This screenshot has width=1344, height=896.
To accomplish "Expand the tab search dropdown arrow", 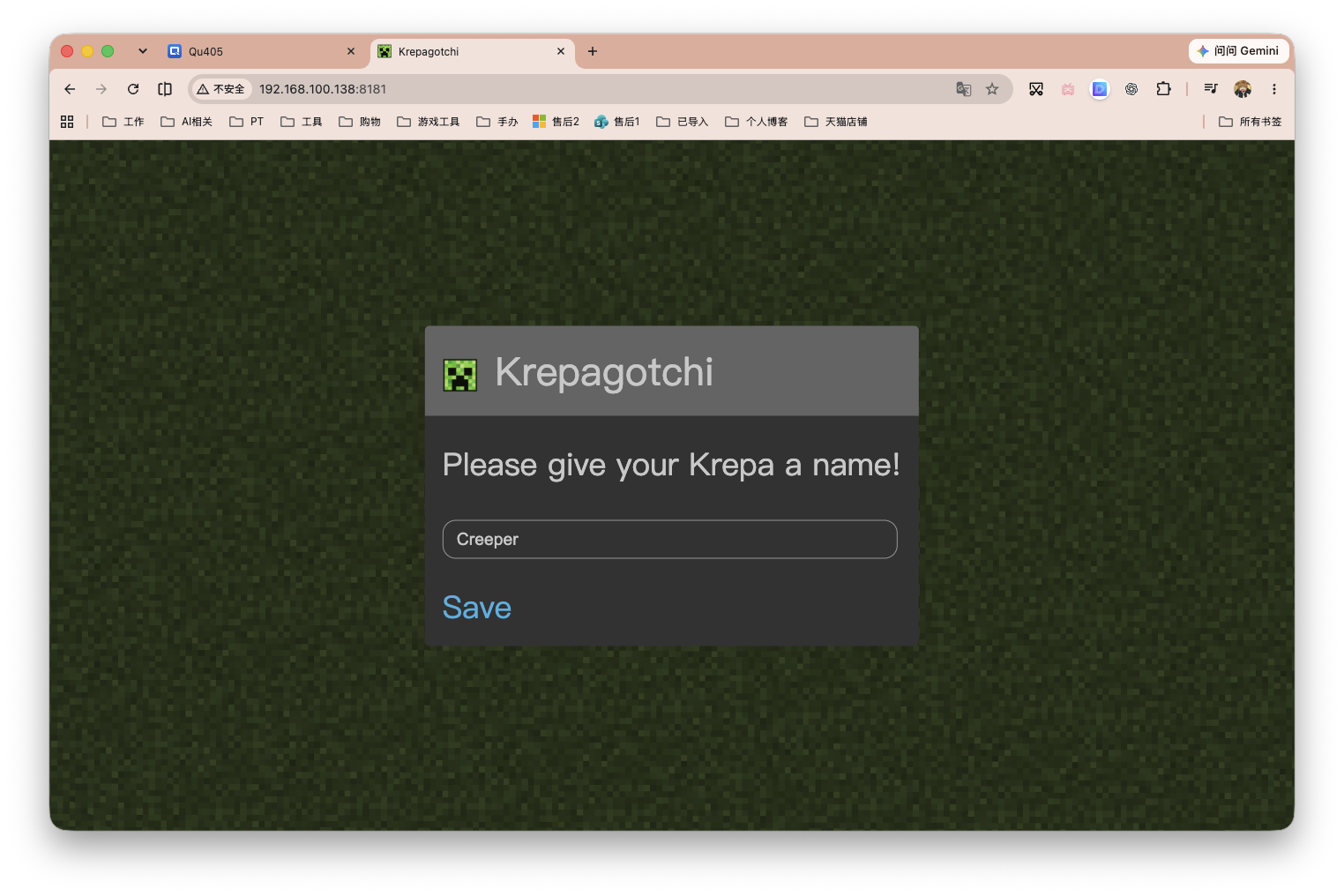I will 143,51.
